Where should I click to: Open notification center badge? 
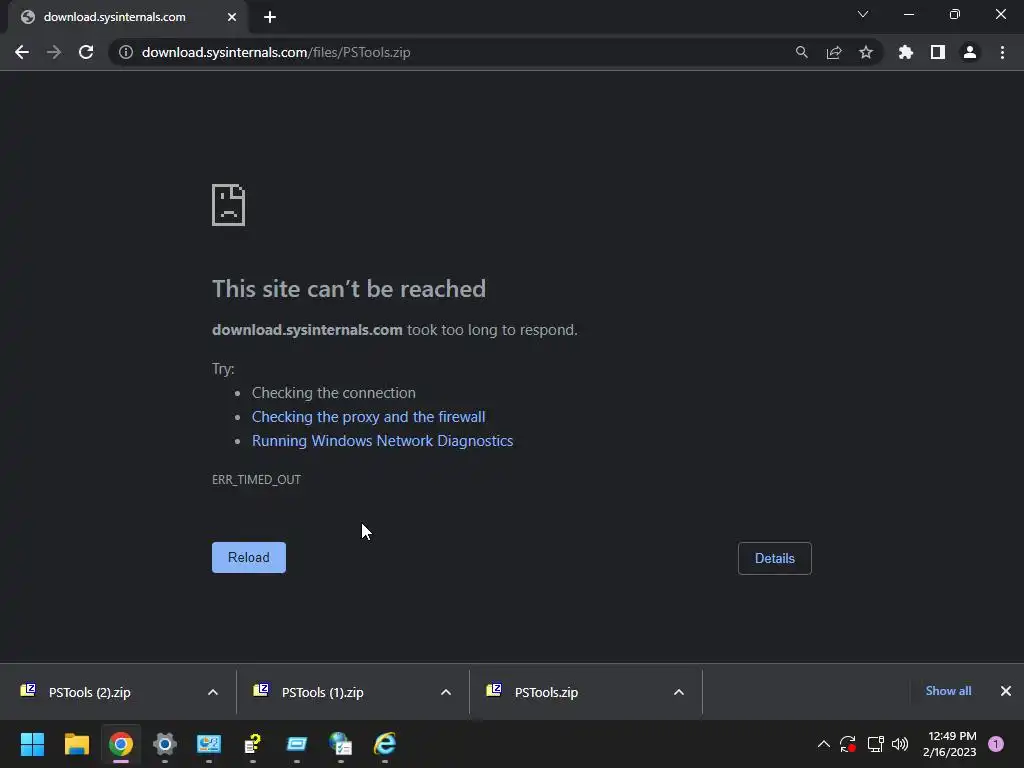[996, 744]
